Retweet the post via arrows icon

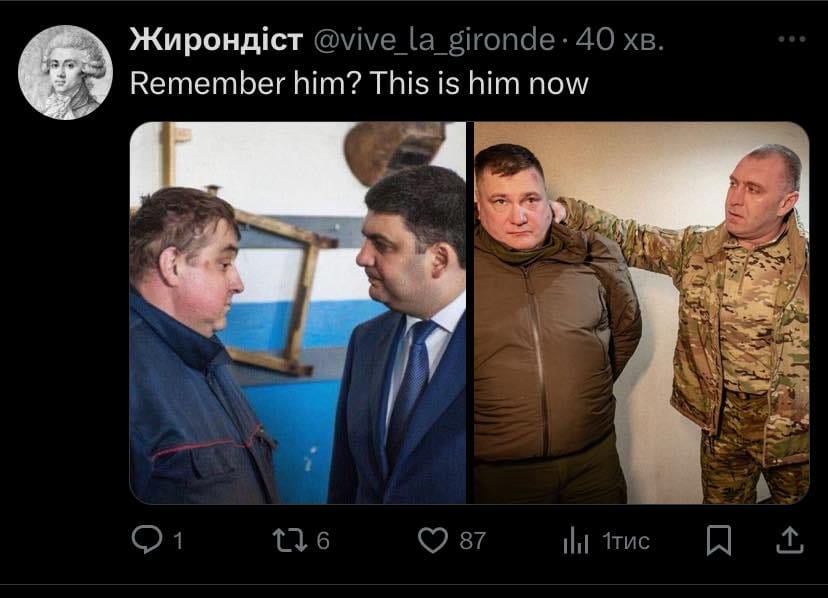coord(290,540)
